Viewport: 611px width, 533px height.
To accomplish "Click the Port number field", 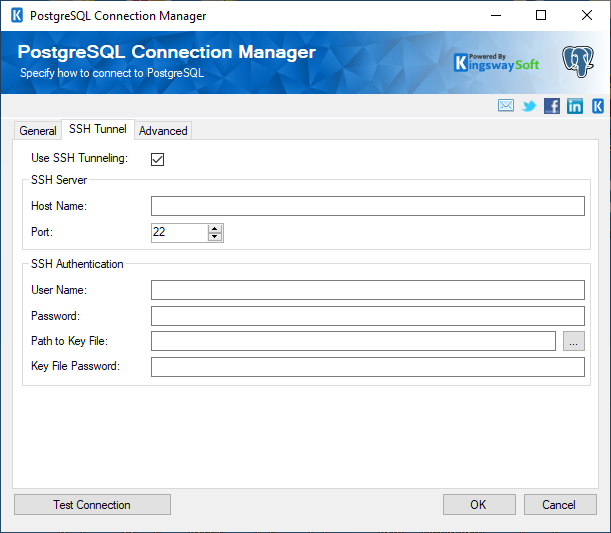I will (x=180, y=233).
